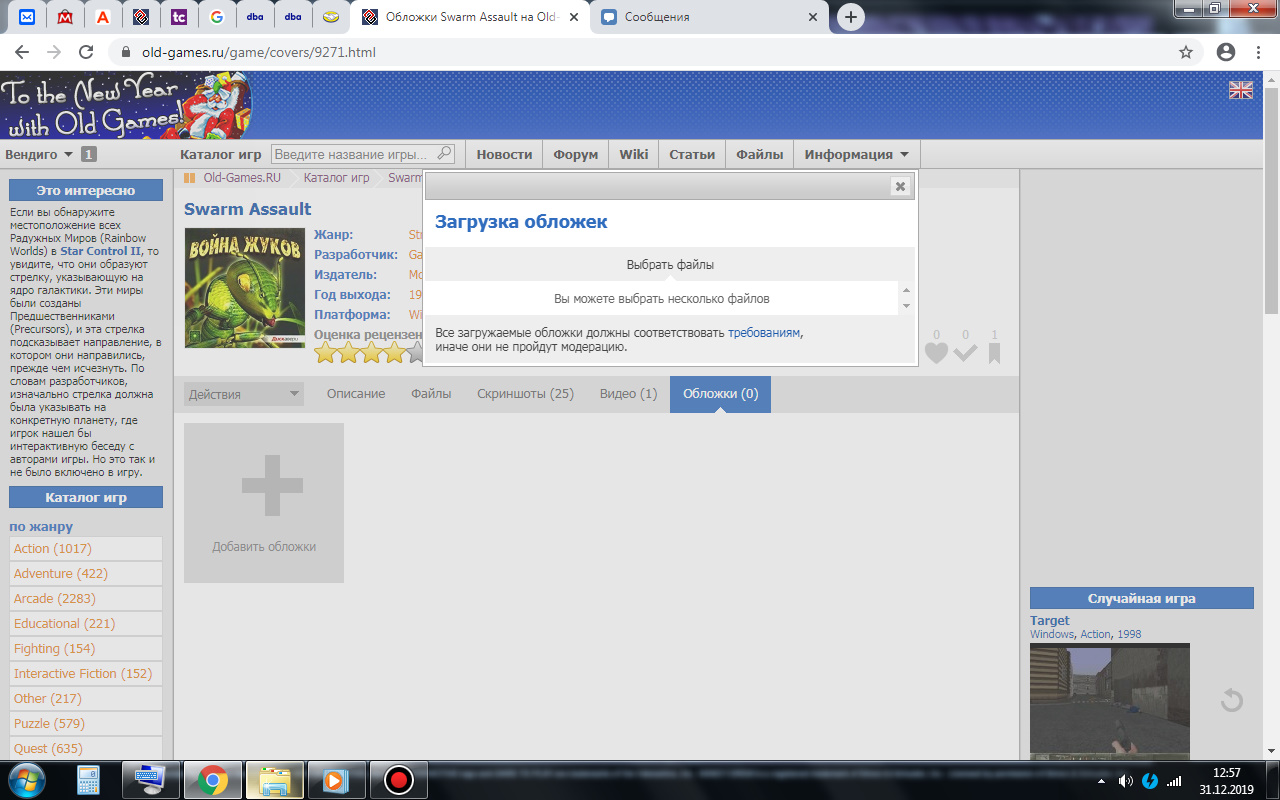Click the Выбрать файлы upload button
The width and height of the screenshot is (1280, 800).
[670, 265]
